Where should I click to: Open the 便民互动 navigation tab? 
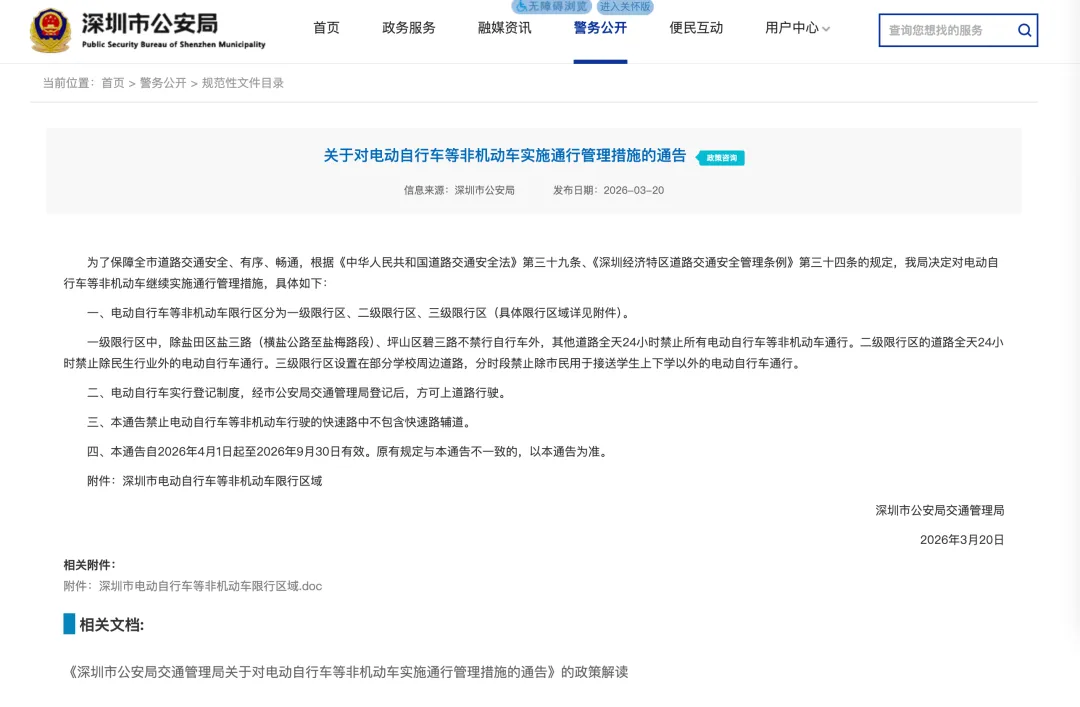(696, 28)
